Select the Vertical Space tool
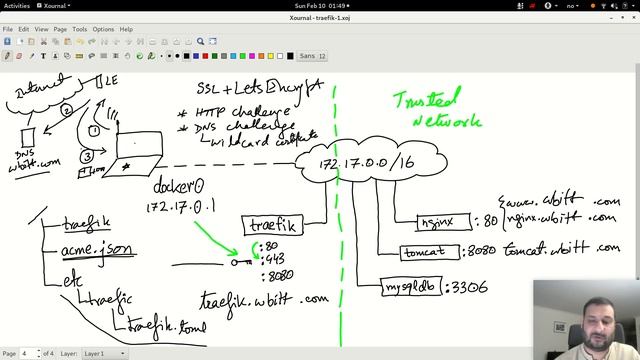The image size is (640, 360). (116, 56)
